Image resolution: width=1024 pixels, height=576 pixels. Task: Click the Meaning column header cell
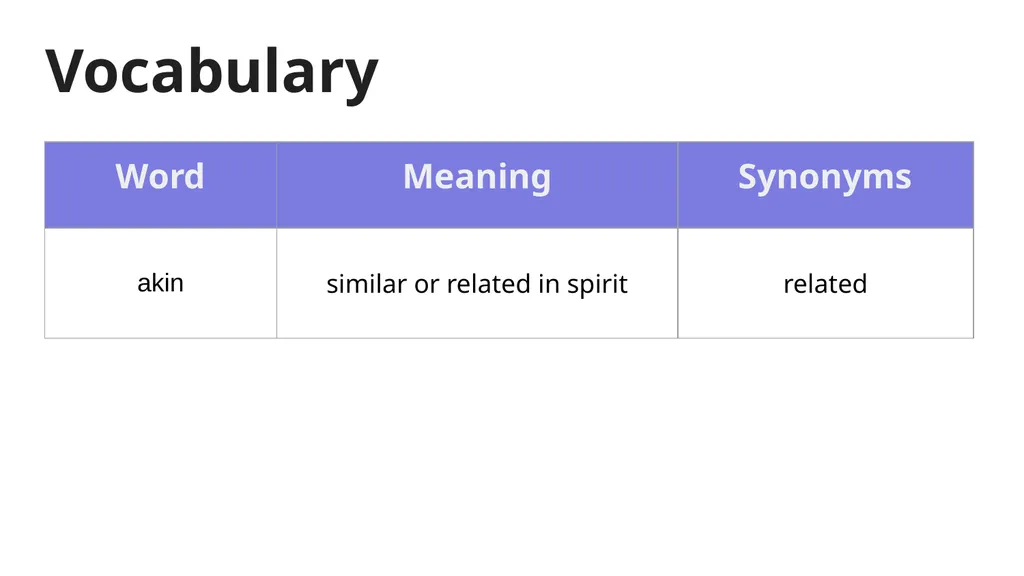pos(477,185)
